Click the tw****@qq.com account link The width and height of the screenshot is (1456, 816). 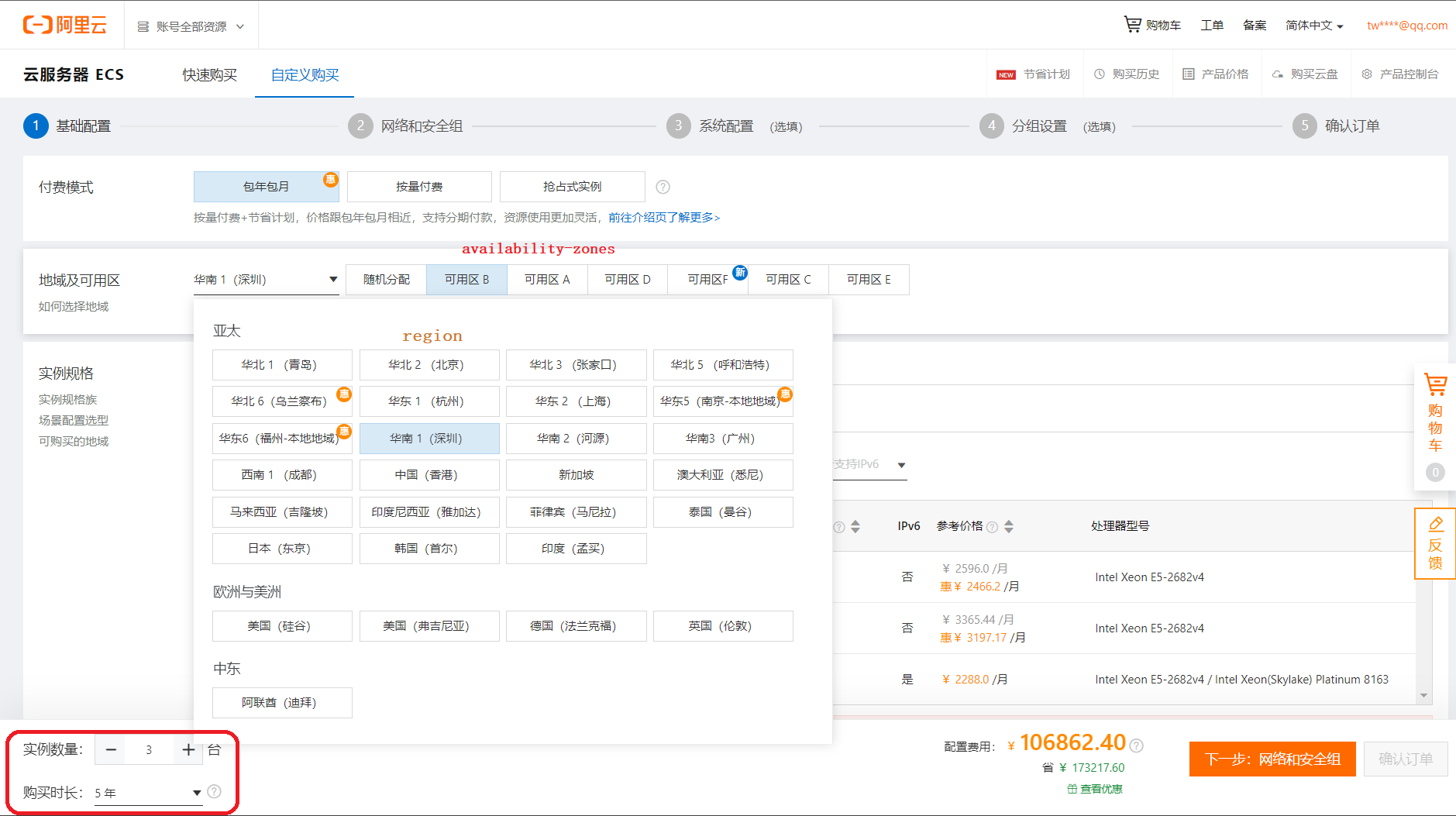[x=1407, y=26]
